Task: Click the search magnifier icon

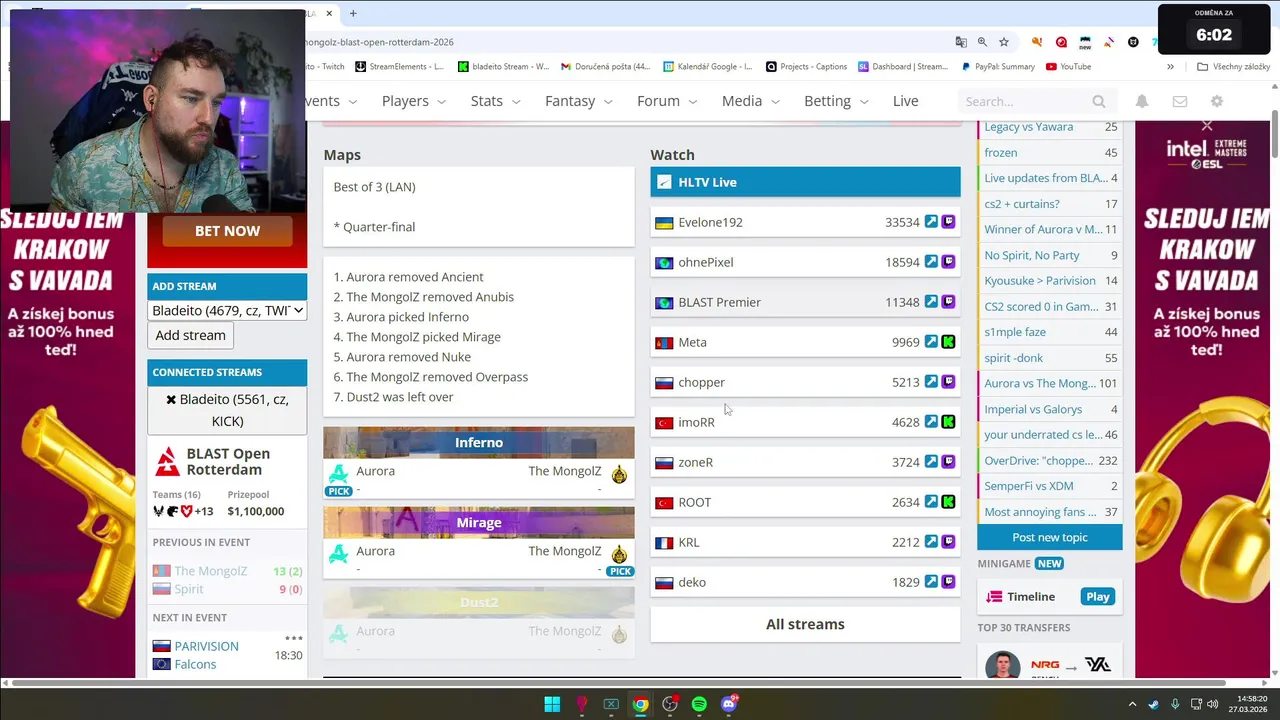Action: point(1099,101)
